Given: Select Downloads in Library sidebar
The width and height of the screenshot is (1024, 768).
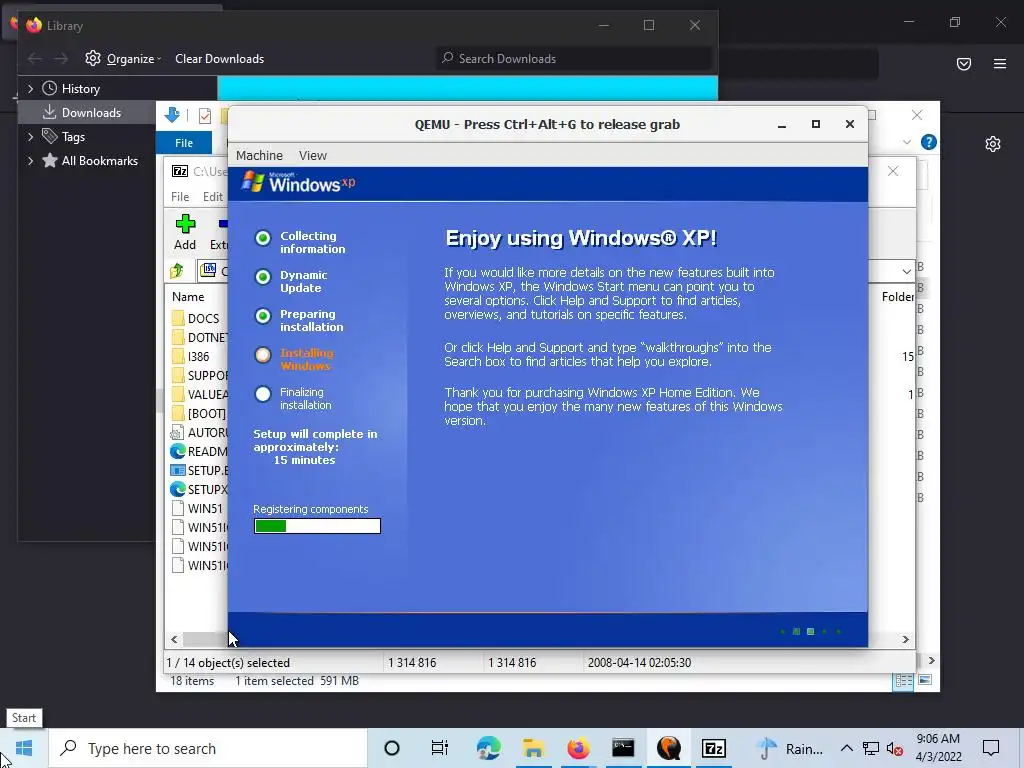Looking at the screenshot, I should coord(91,112).
